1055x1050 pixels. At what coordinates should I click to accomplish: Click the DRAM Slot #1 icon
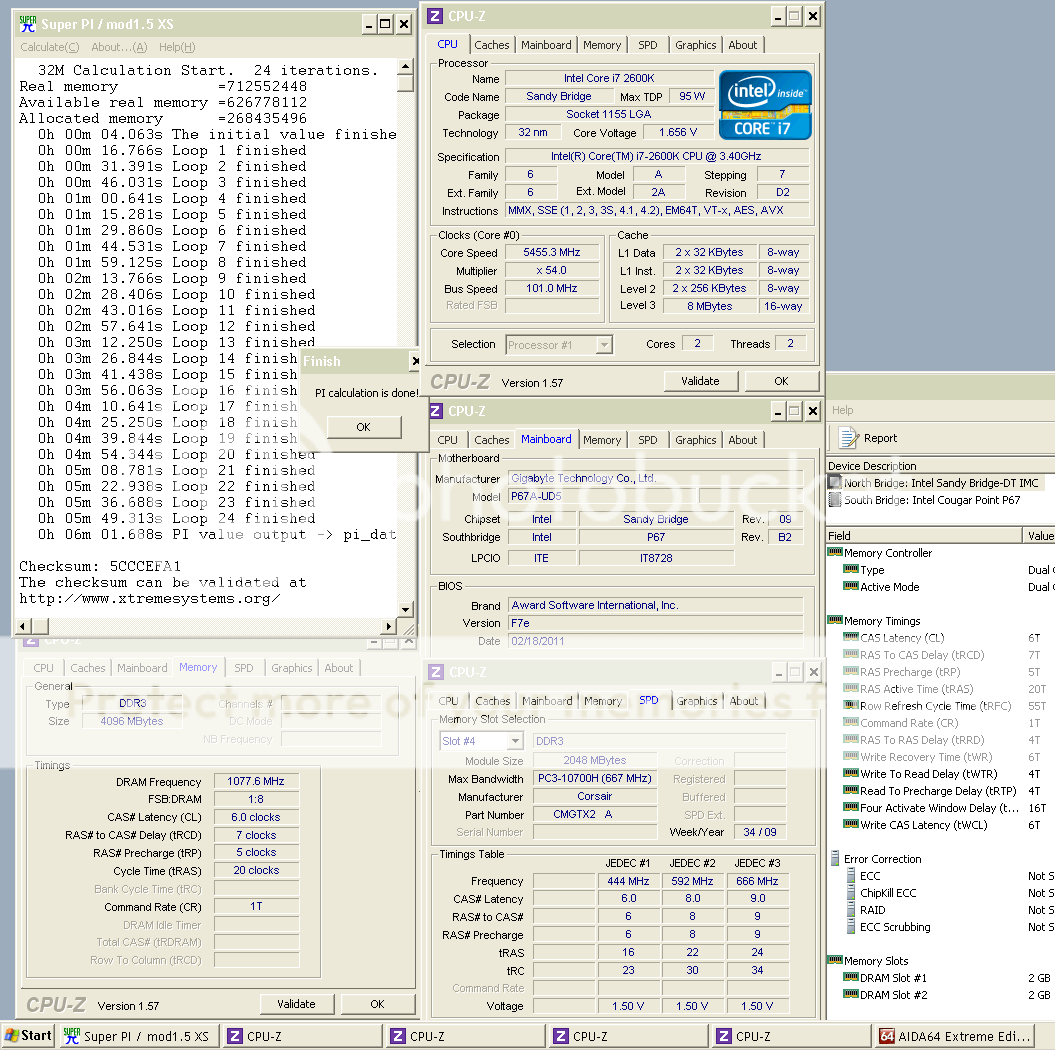(851, 978)
